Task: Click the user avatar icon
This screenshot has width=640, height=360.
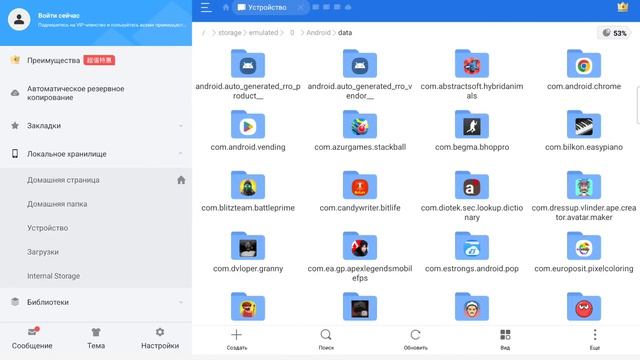Action: (x=19, y=19)
